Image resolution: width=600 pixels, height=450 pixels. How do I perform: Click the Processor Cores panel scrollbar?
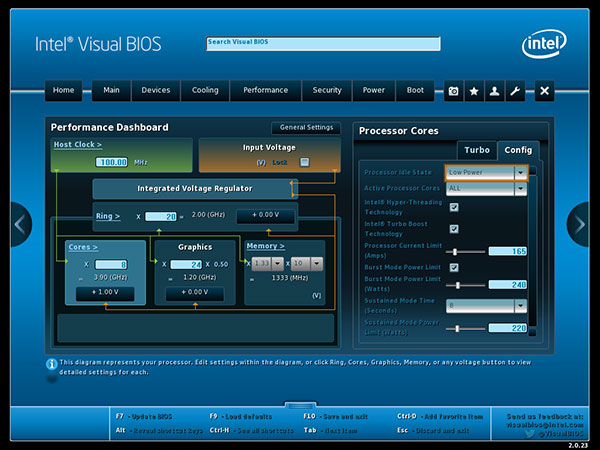point(532,251)
